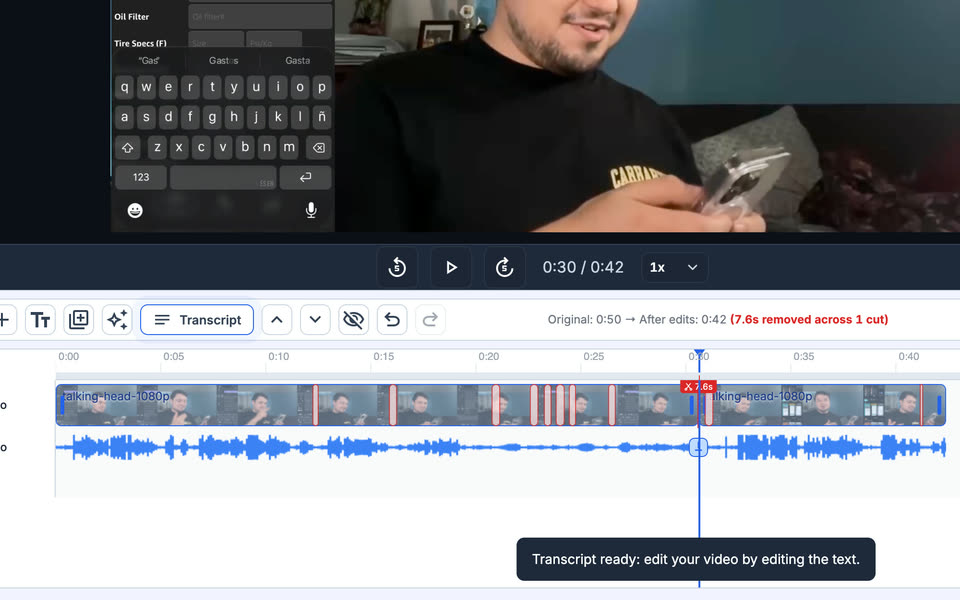960x600 pixels.
Task: Dismiss the 'Transcript ready' toast notification
Action: [696, 560]
